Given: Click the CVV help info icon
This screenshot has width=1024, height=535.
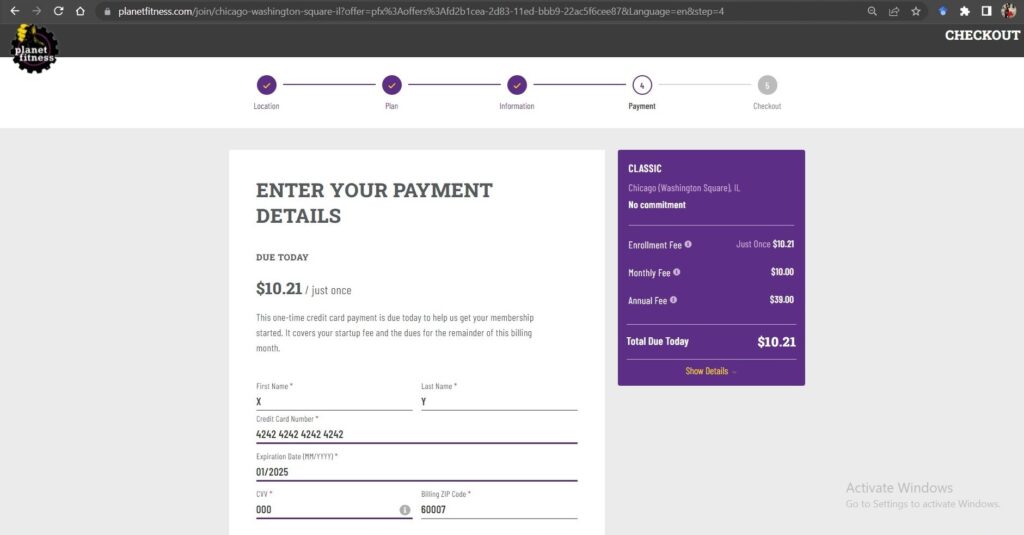Looking at the screenshot, I should click(405, 510).
